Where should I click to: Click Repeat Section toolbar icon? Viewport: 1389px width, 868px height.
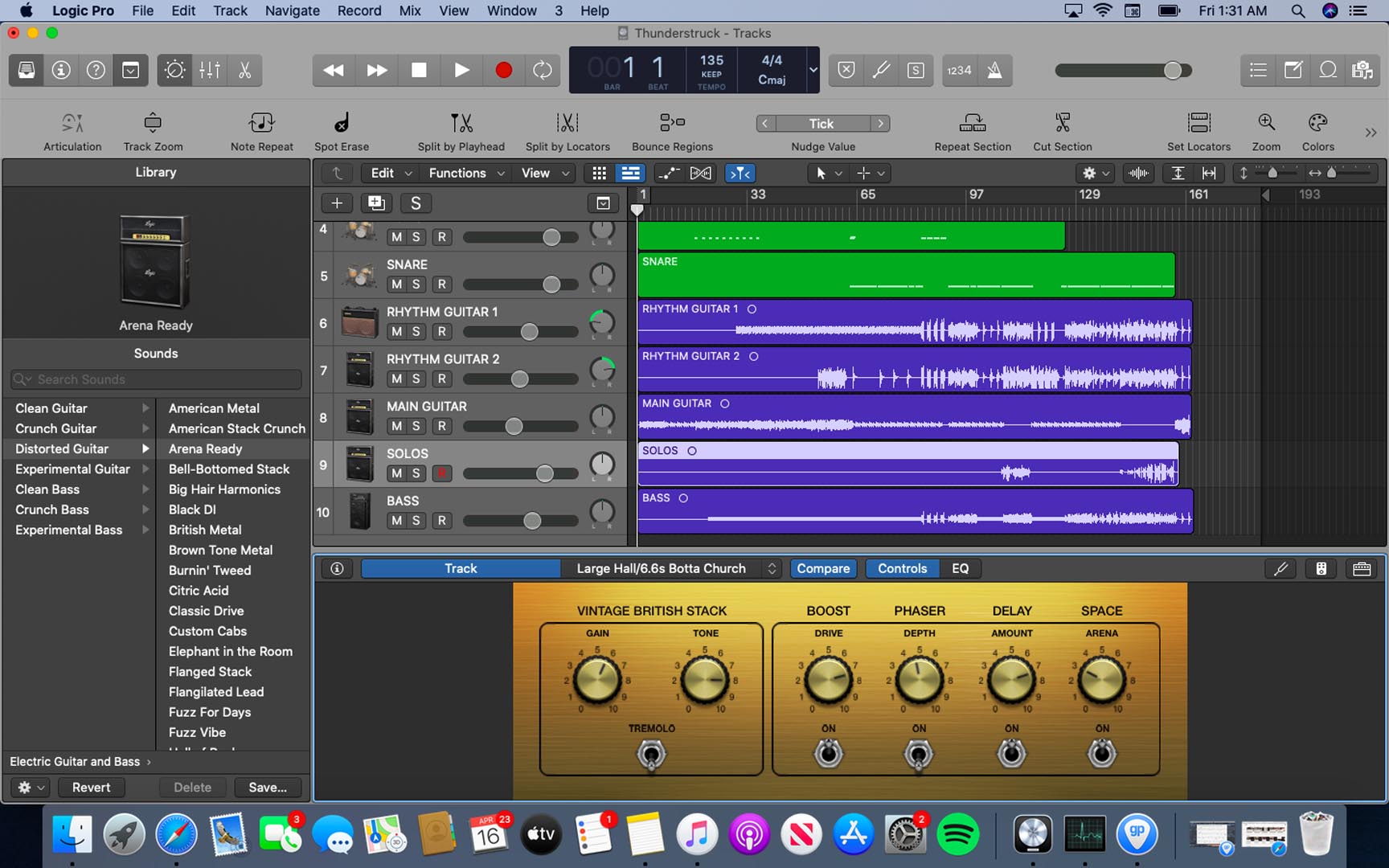pyautogui.click(x=973, y=123)
